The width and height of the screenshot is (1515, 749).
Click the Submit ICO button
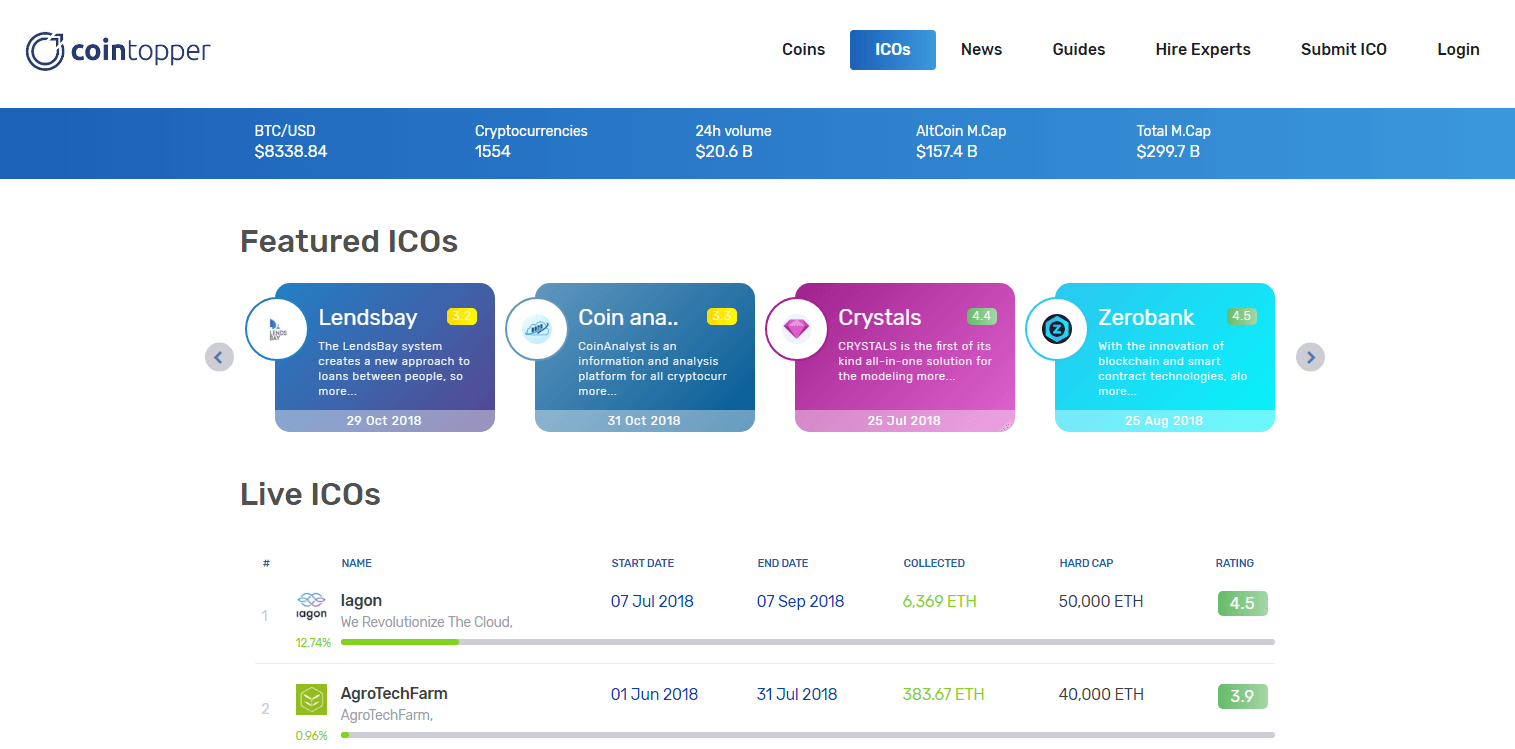tap(1343, 49)
